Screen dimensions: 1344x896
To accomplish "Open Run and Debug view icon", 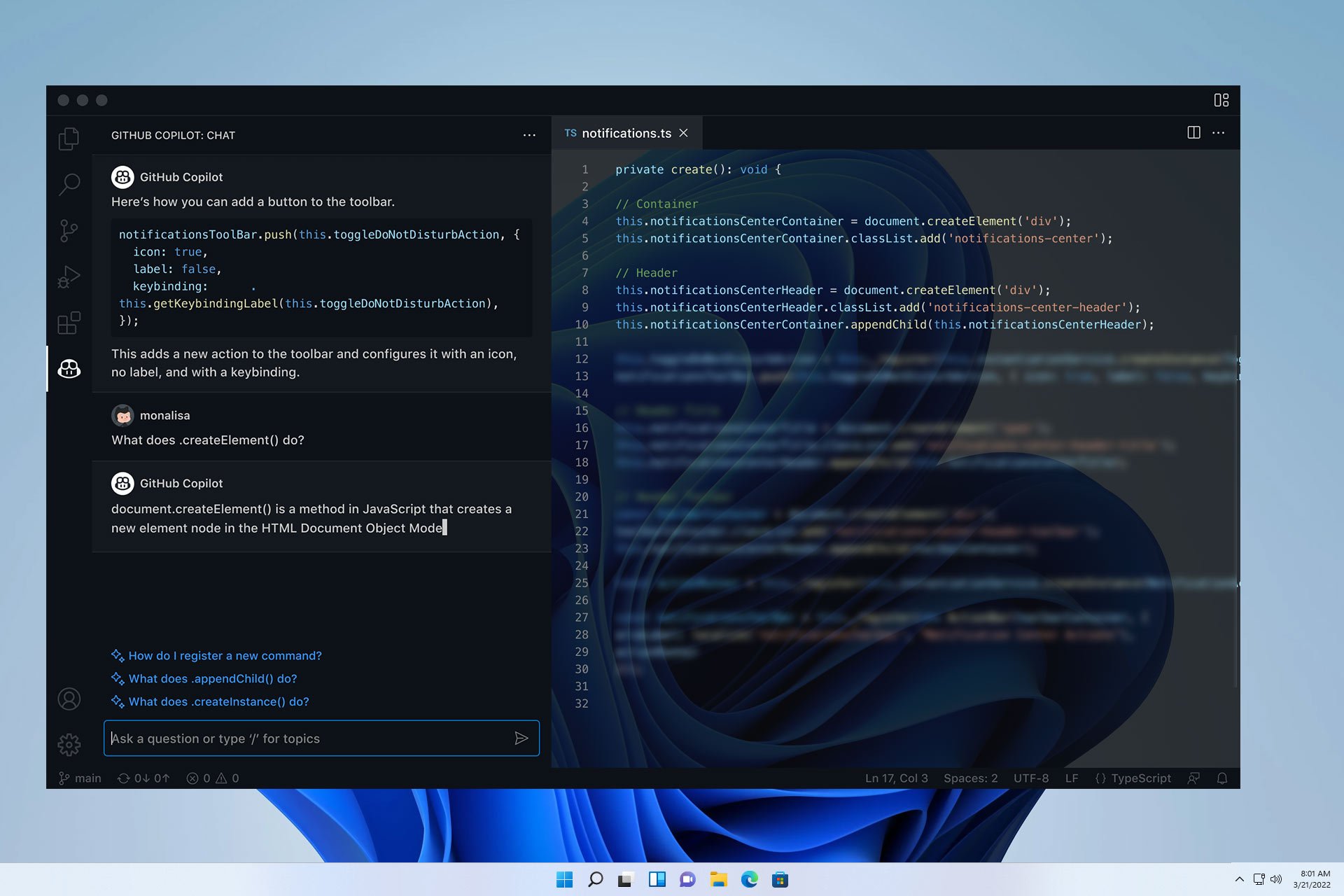I will (69, 277).
